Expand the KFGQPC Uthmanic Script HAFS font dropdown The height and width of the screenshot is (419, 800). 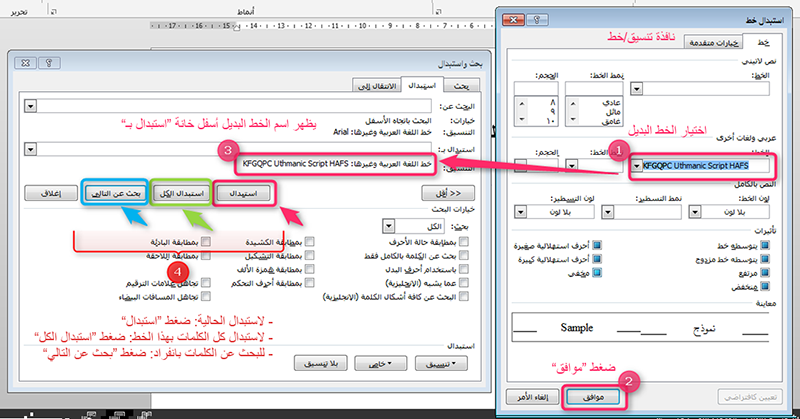tap(636, 165)
